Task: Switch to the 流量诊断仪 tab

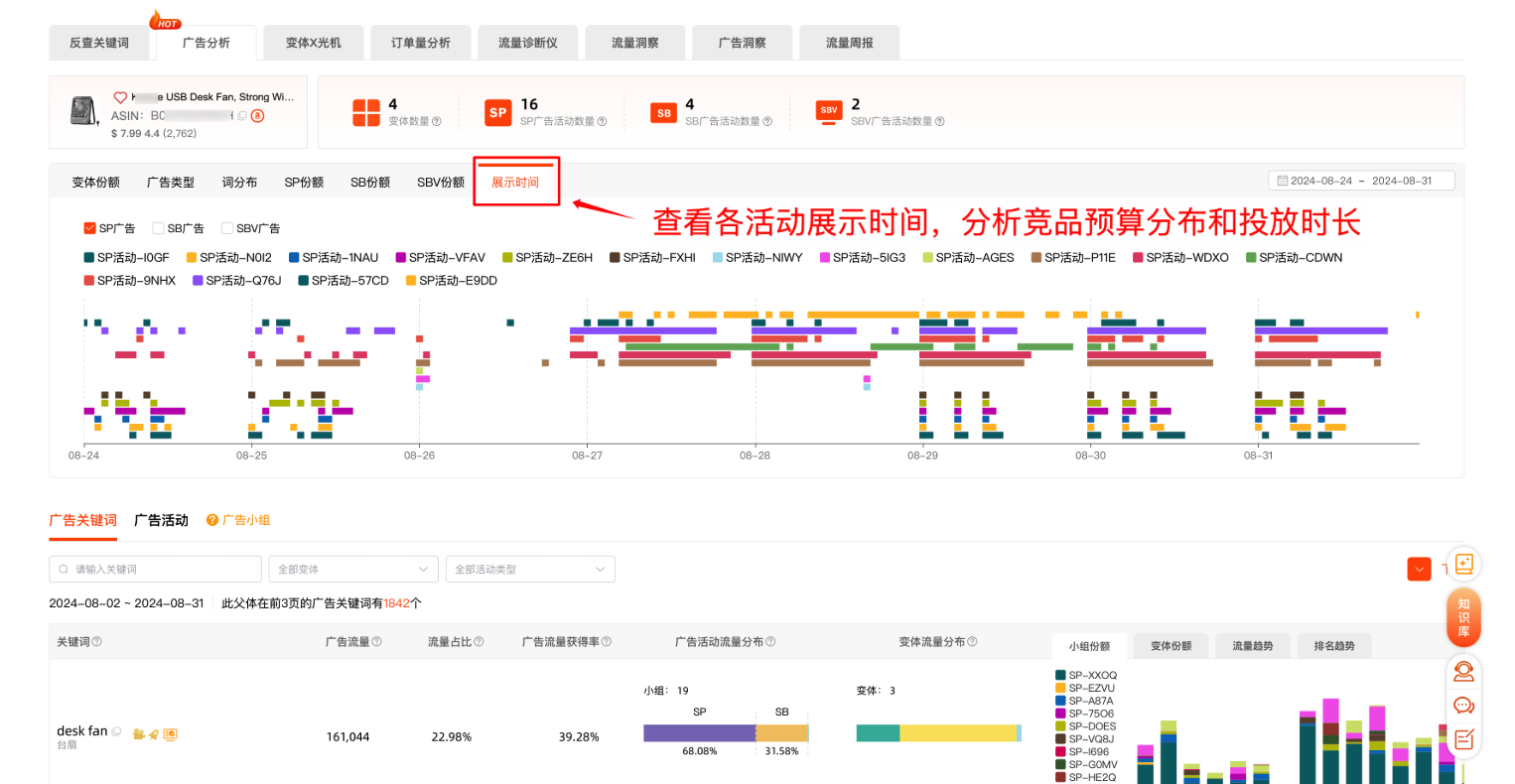Action: point(528,43)
